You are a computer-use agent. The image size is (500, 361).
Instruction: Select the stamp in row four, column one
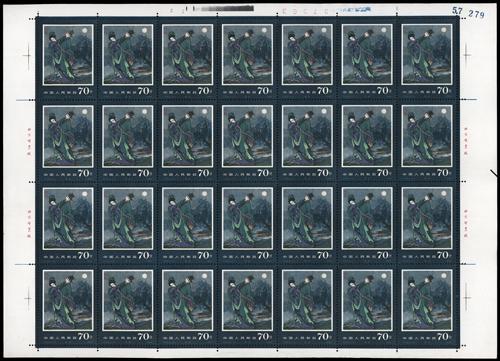[x=68, y=305]
